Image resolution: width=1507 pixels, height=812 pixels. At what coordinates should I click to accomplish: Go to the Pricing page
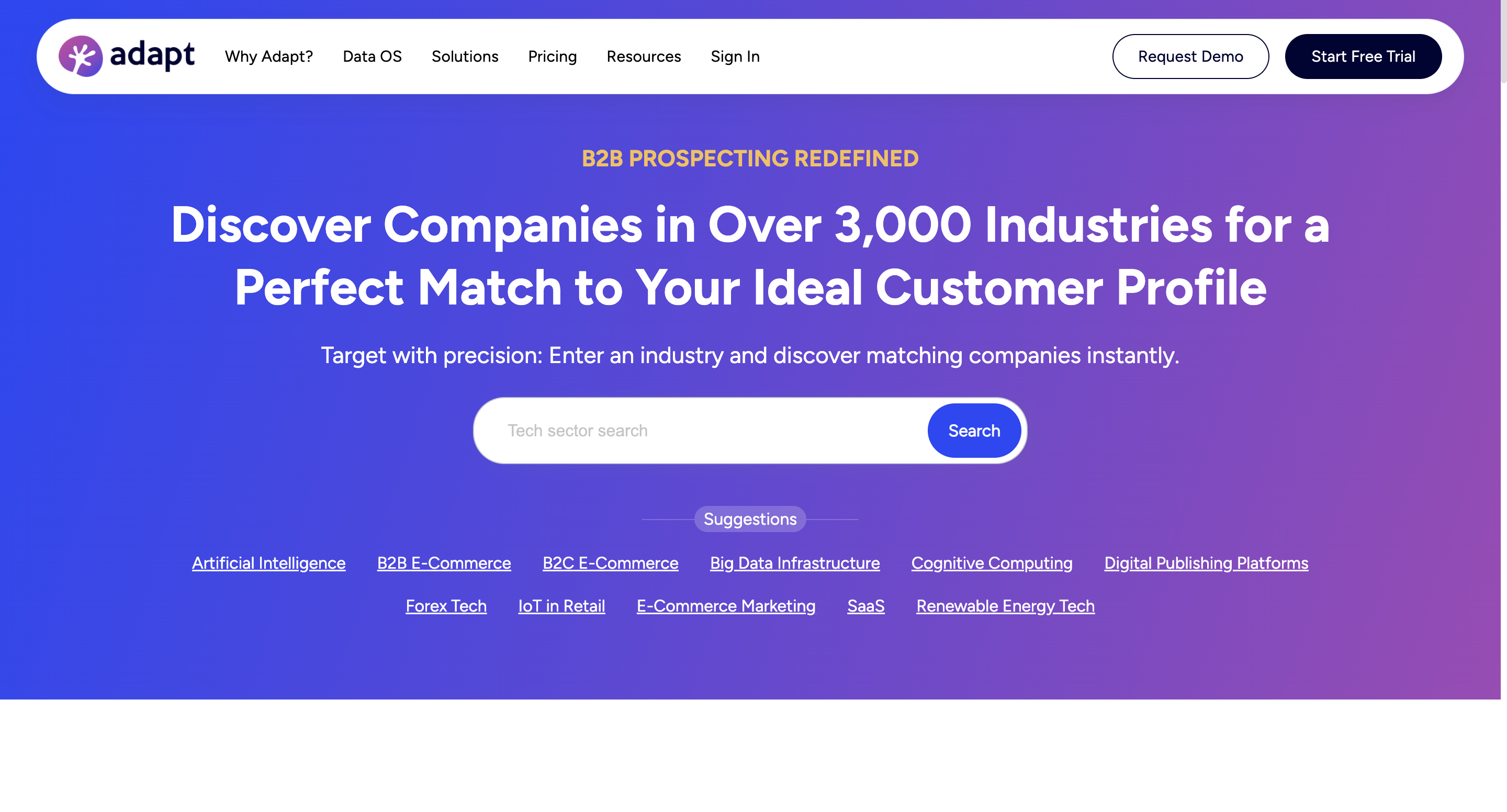[x=552, y=57]
